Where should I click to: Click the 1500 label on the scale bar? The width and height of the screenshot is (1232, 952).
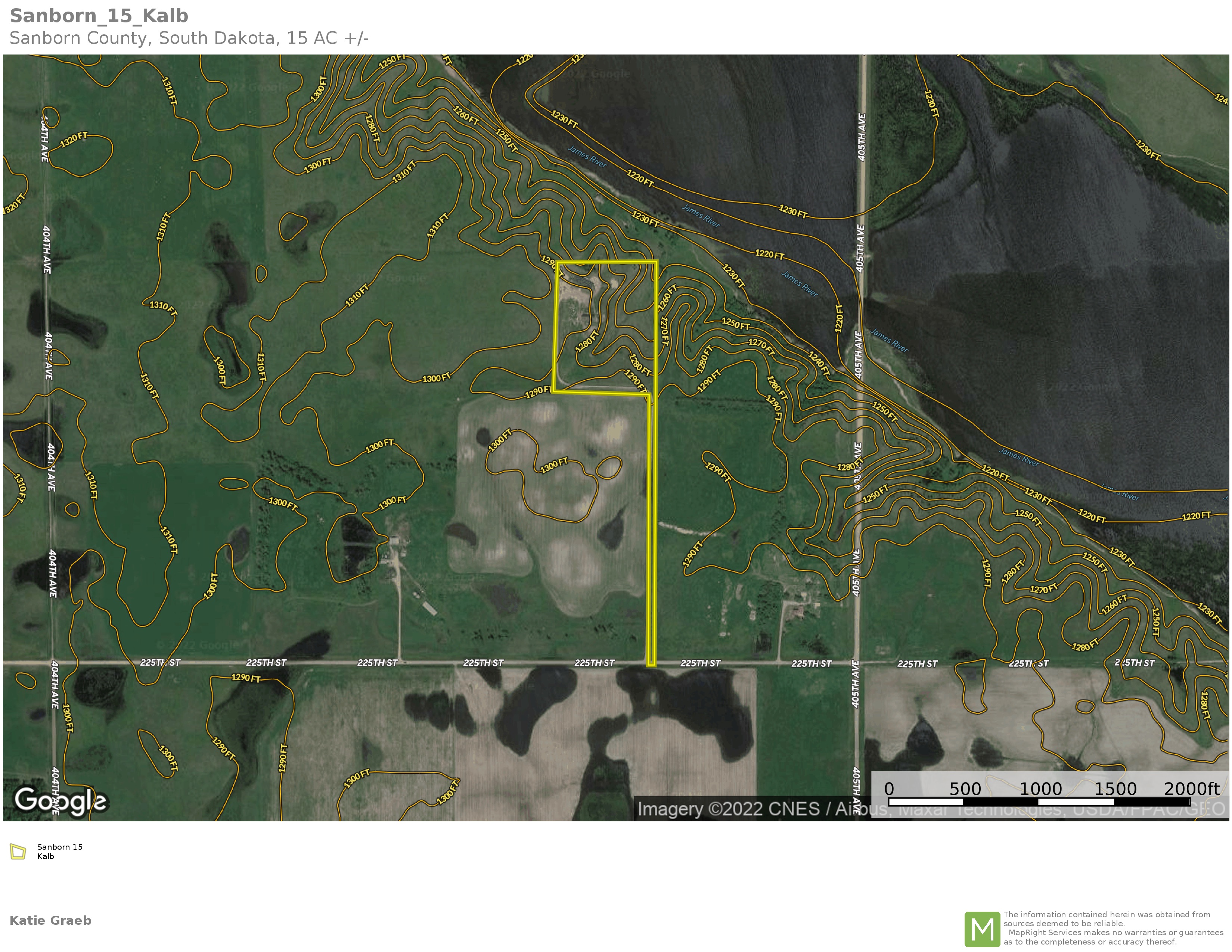(x=1115, y=788)
